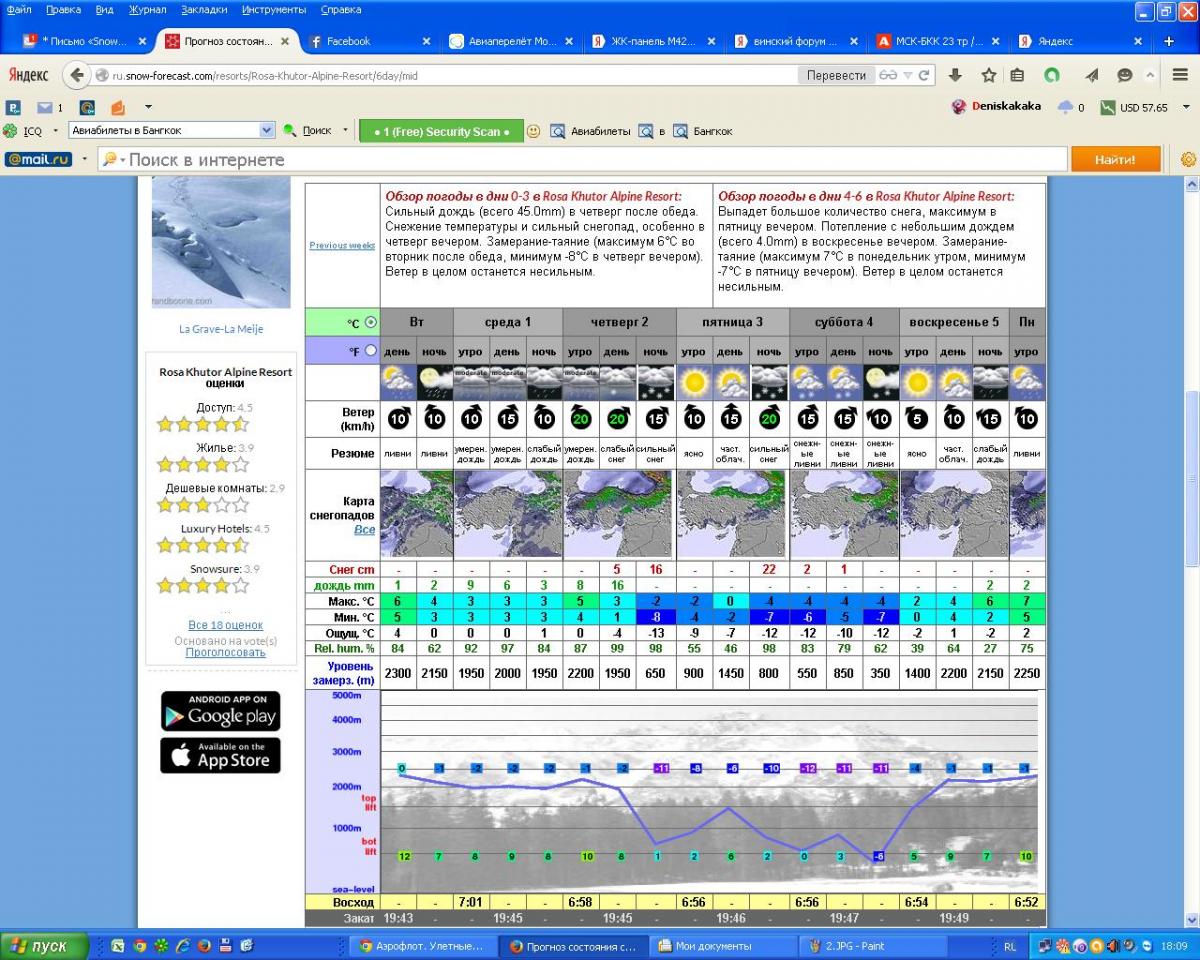Click the ICQ flower icon

pos(10,131)
